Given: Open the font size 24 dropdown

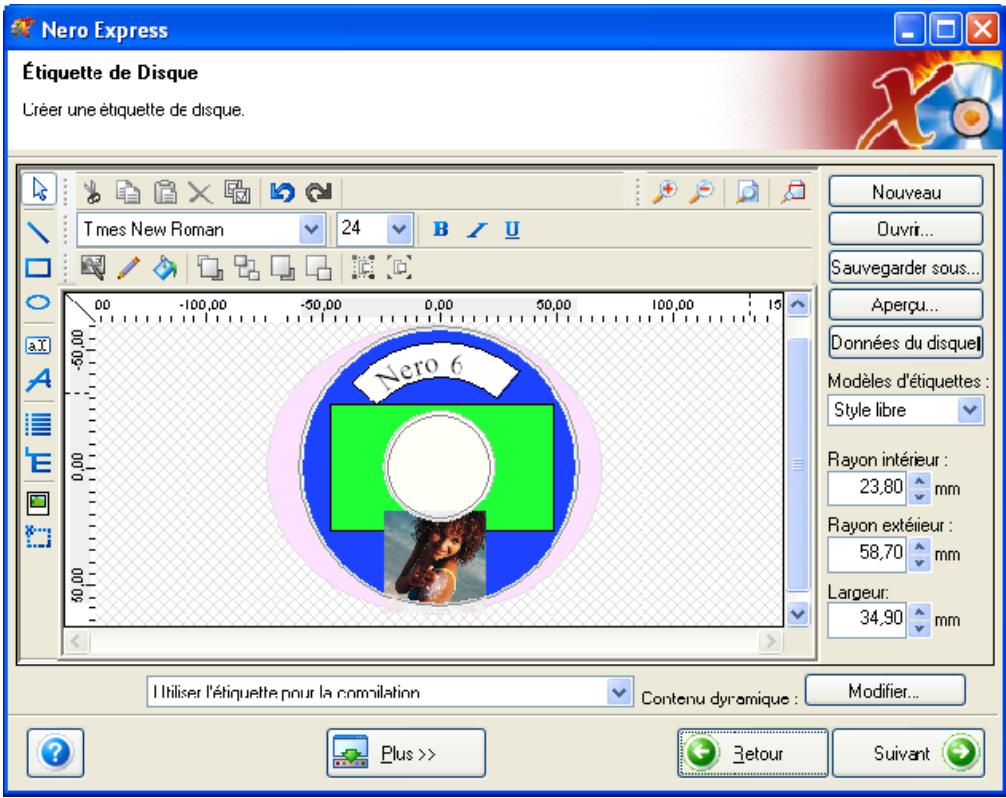Looking at the screenshot, I should point(399,229).
